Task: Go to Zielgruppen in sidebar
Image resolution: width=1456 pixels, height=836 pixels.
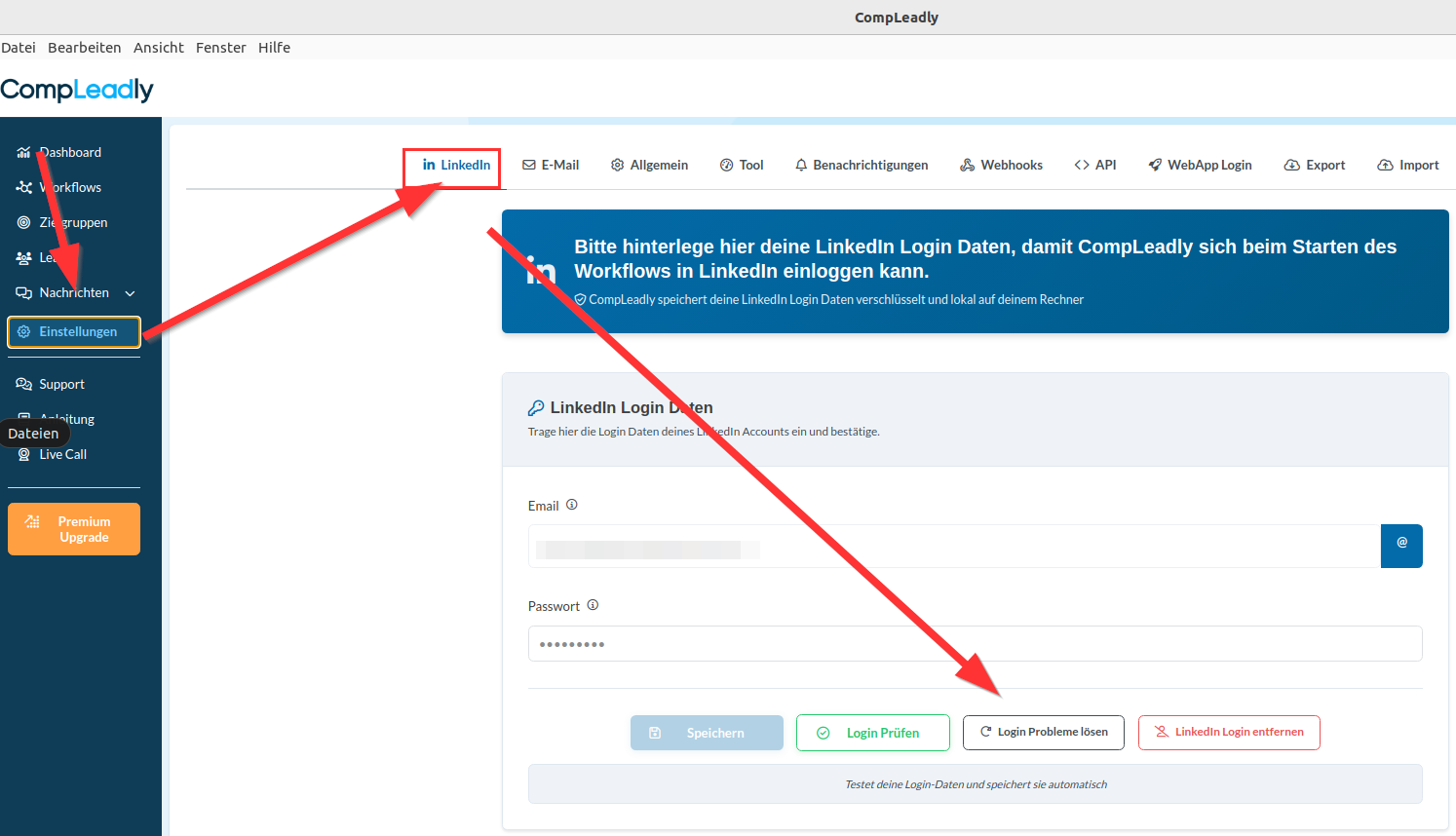Action: pyautogui.click(x=62, y=222)
